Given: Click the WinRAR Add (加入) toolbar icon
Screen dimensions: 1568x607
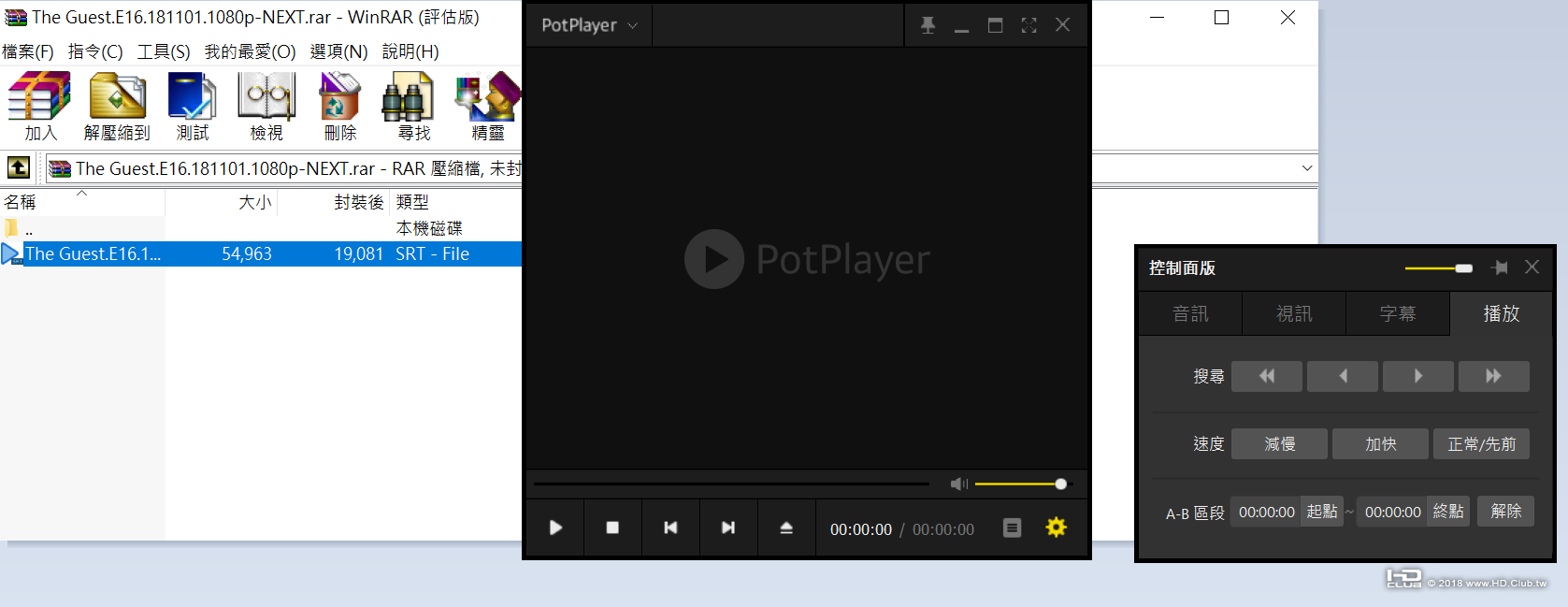Looking at the screenshot, I should [39, 106].
